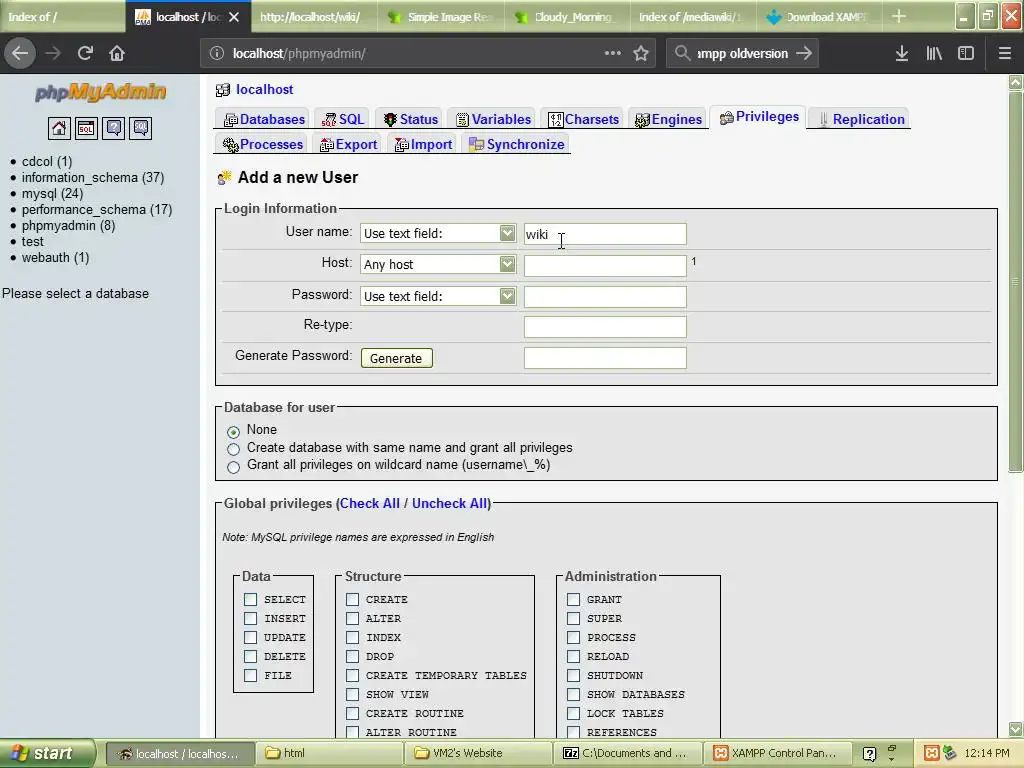Image resolution: width=1024 pixels, height=768 pixels.
Task: Reload the page with refresh icon
Action: [85, 53]
